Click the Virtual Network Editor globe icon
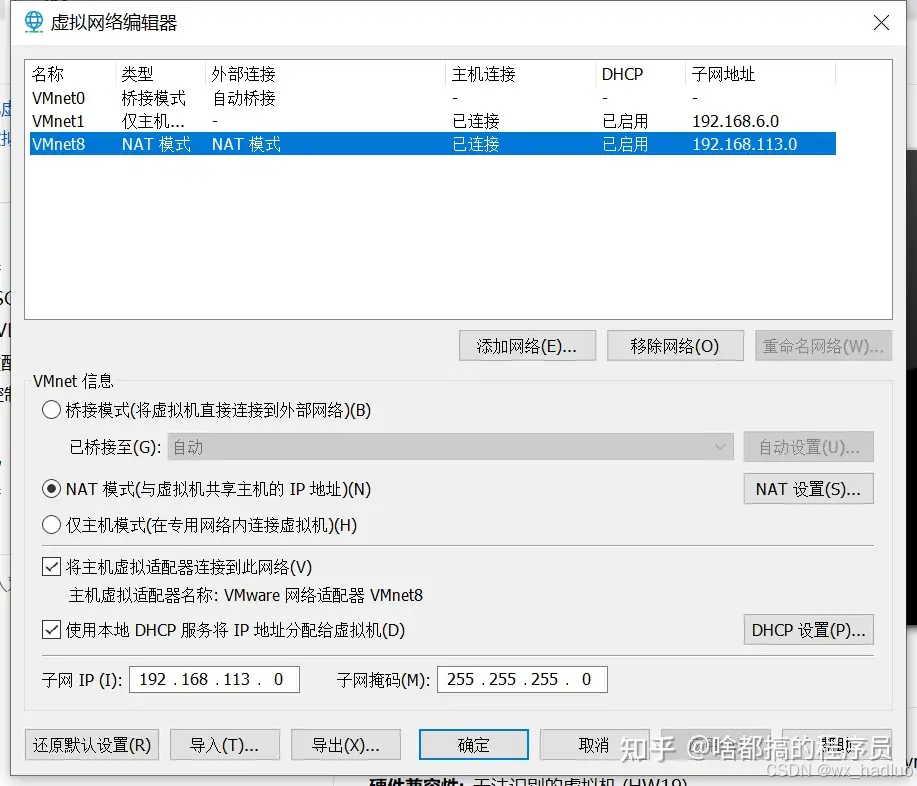 click(34, 22)
